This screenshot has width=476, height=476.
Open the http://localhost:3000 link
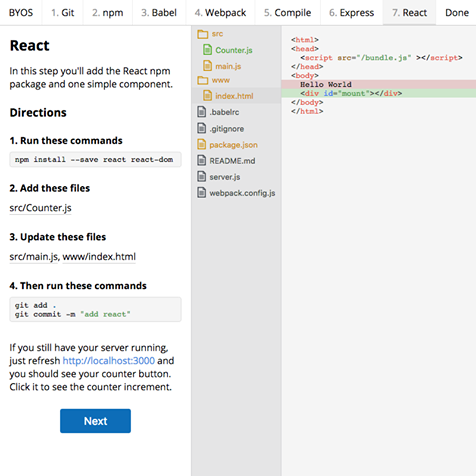pyautogui.click(x=109, y=361)
